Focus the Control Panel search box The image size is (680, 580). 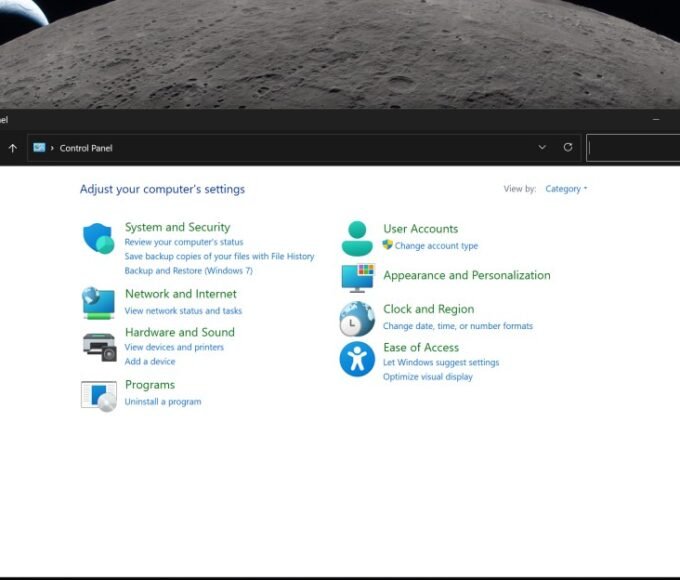634,148
